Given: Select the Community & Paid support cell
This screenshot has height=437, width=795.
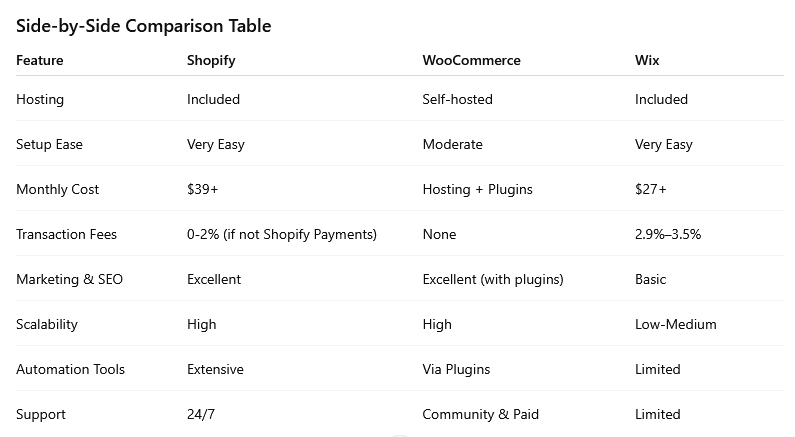Looking at the screenshot, I should 479,414.
